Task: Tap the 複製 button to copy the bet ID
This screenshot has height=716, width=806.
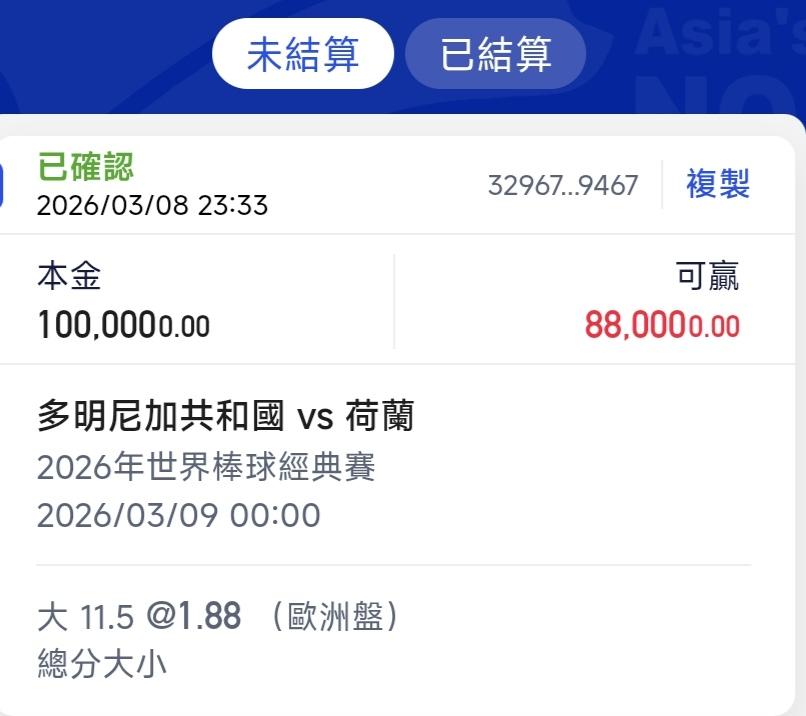Action: point(717,184)
